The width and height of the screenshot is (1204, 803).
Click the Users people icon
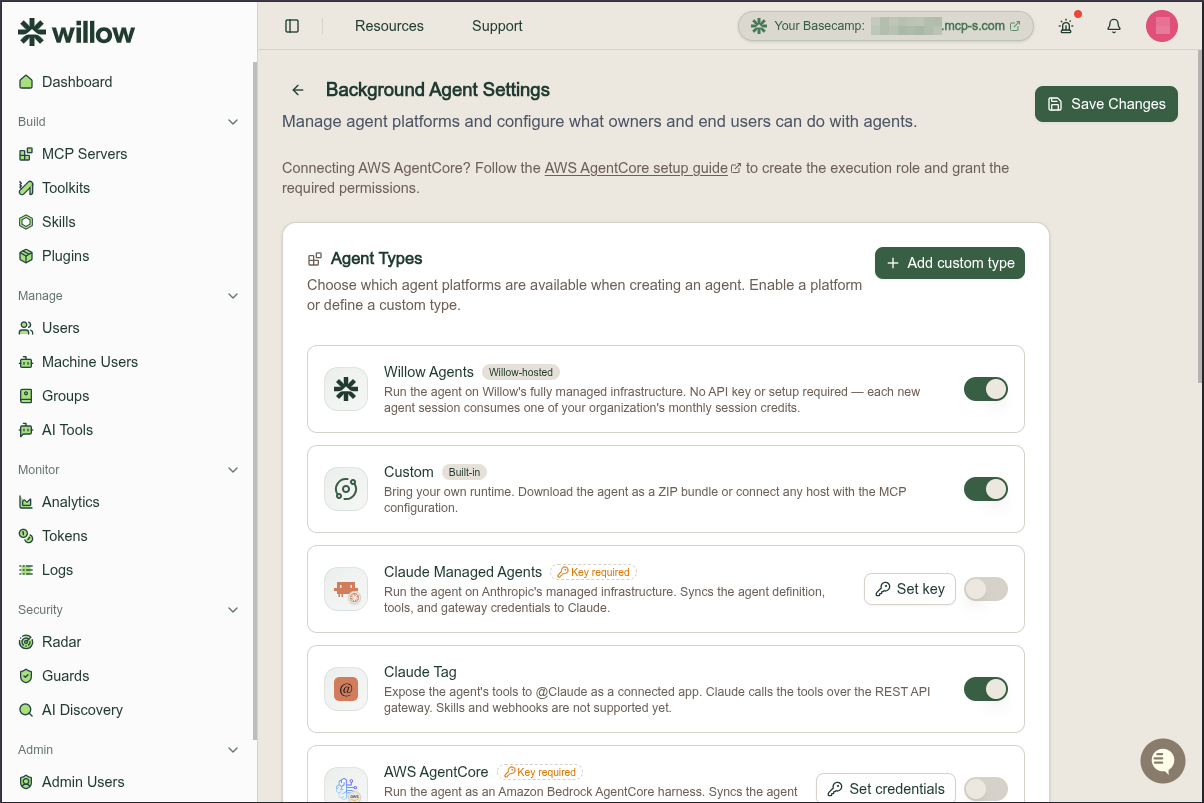point(26,328)
